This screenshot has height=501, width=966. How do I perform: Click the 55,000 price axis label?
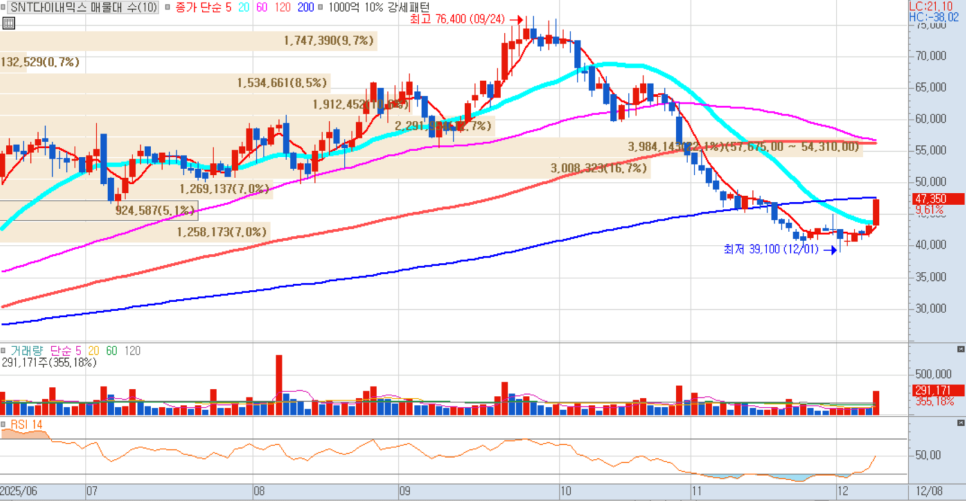point(931,150)
